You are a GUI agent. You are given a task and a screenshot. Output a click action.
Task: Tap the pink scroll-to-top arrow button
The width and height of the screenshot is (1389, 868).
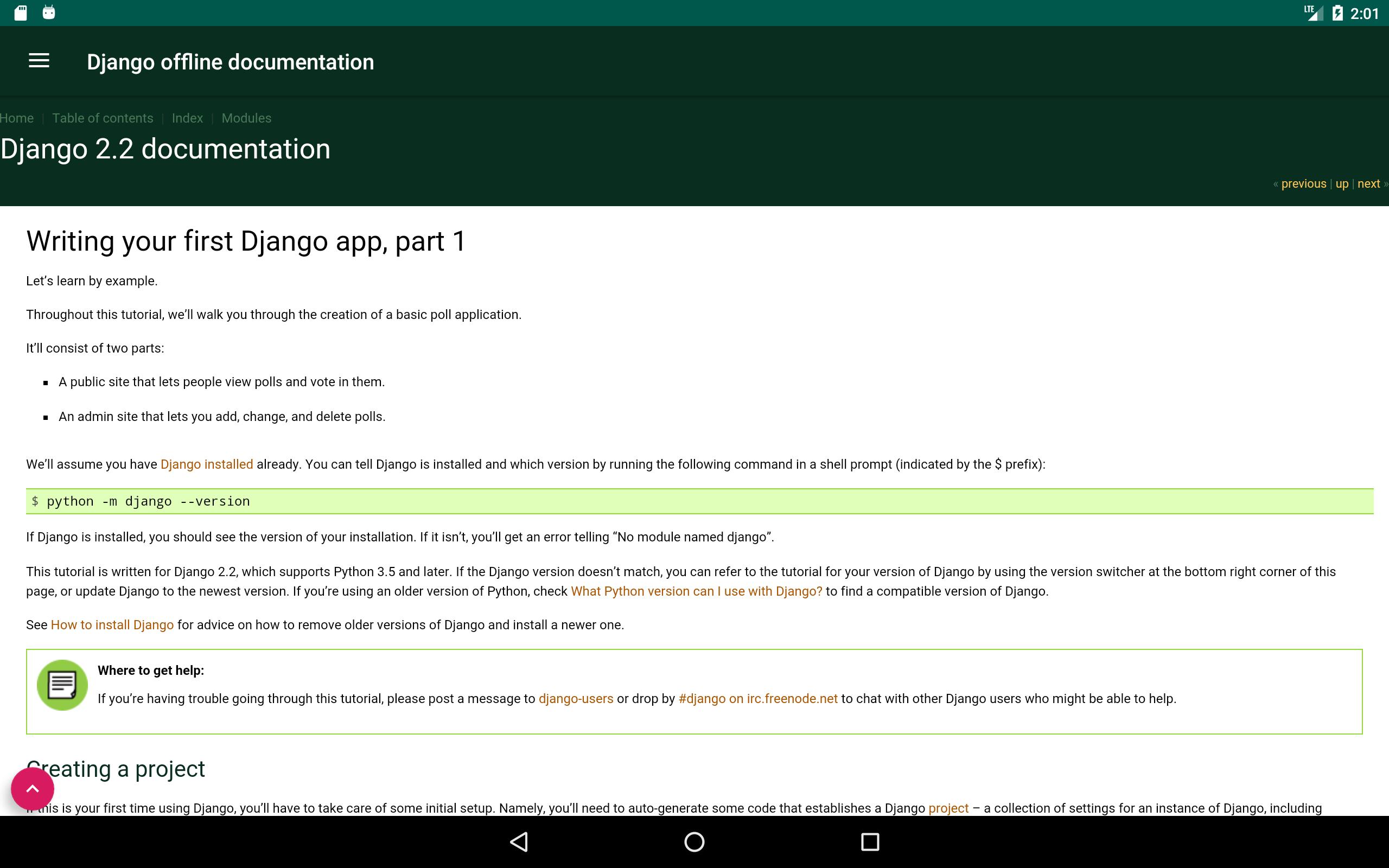pyautogui.click(x=33, y=789)
